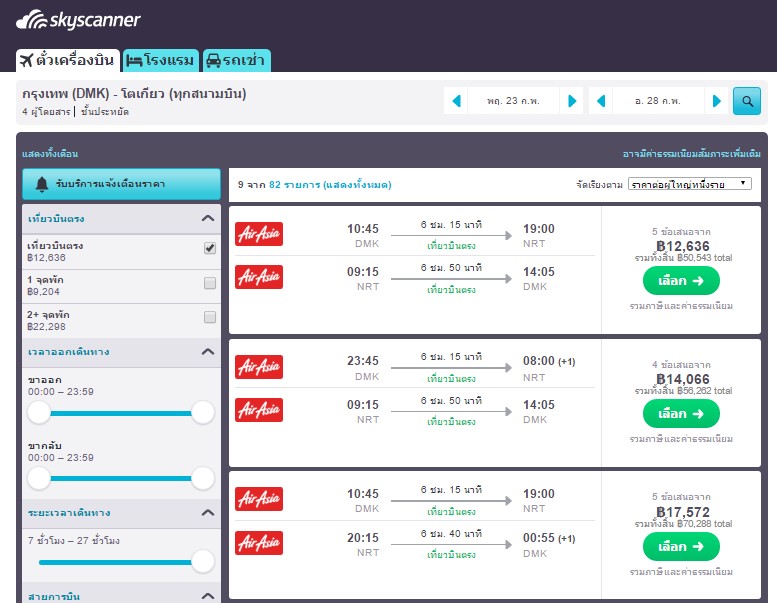
Task: Select the ฿12,636 flight offer
Action: [x=681, y=281]
